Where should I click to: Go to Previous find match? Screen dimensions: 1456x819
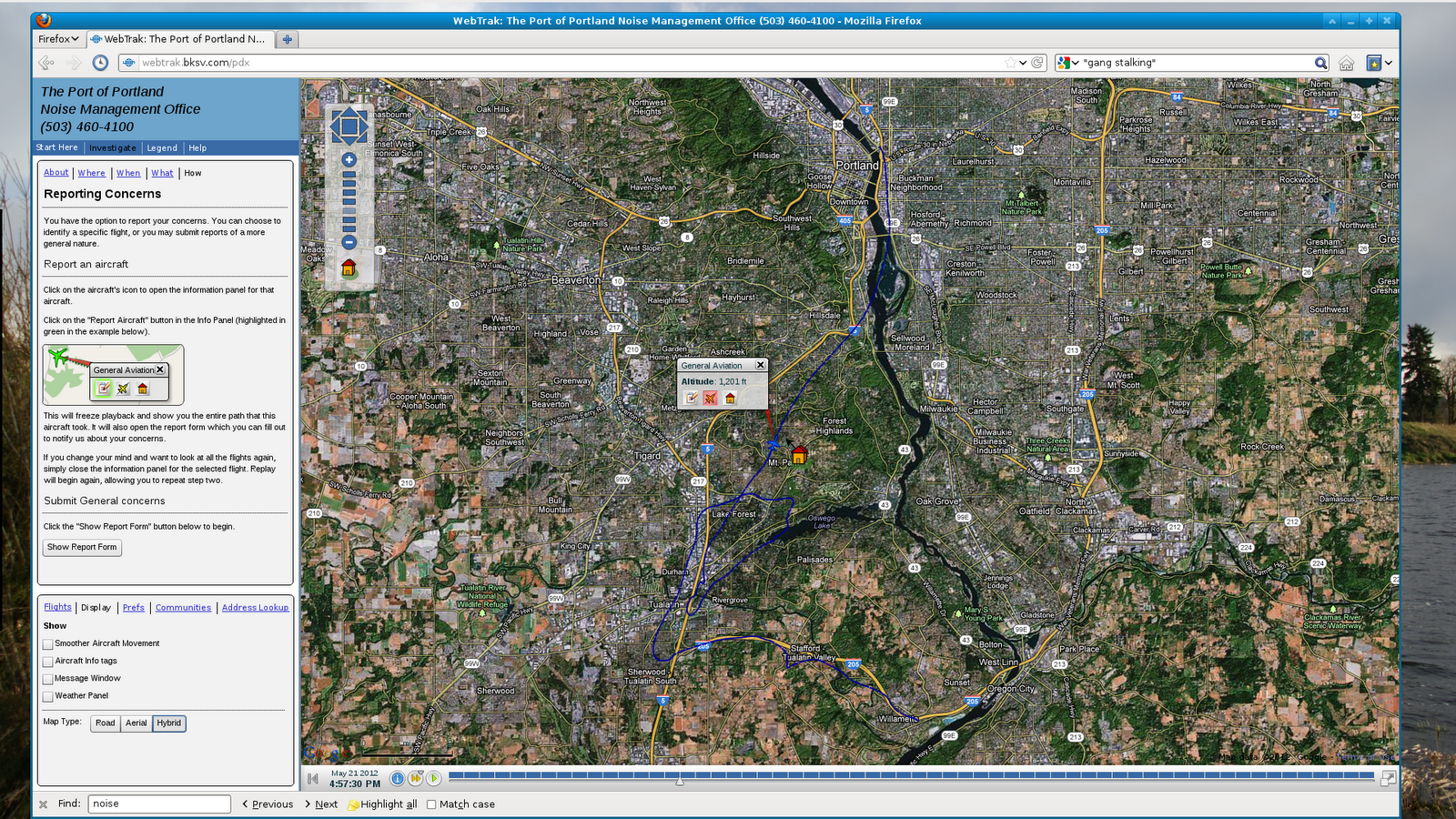(x=268, y=804)
